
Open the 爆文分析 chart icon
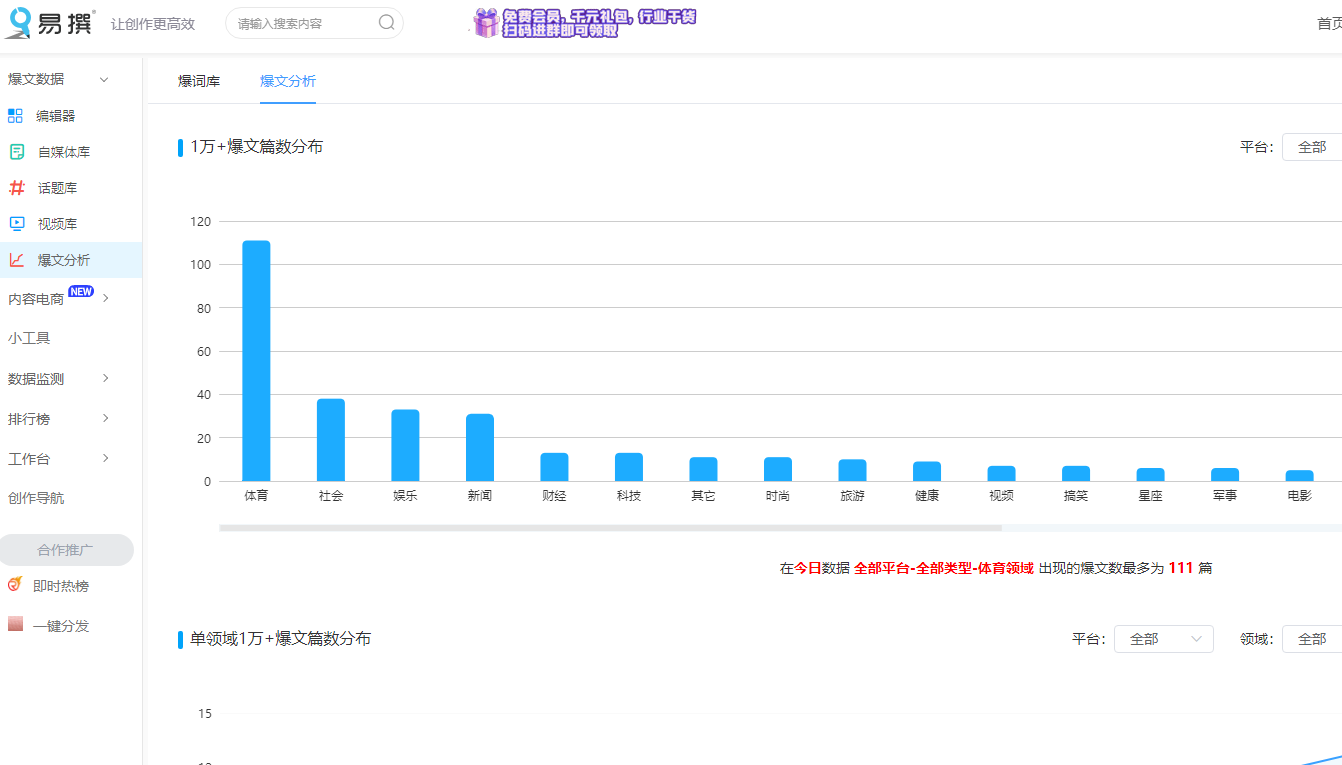pos(16,260)
